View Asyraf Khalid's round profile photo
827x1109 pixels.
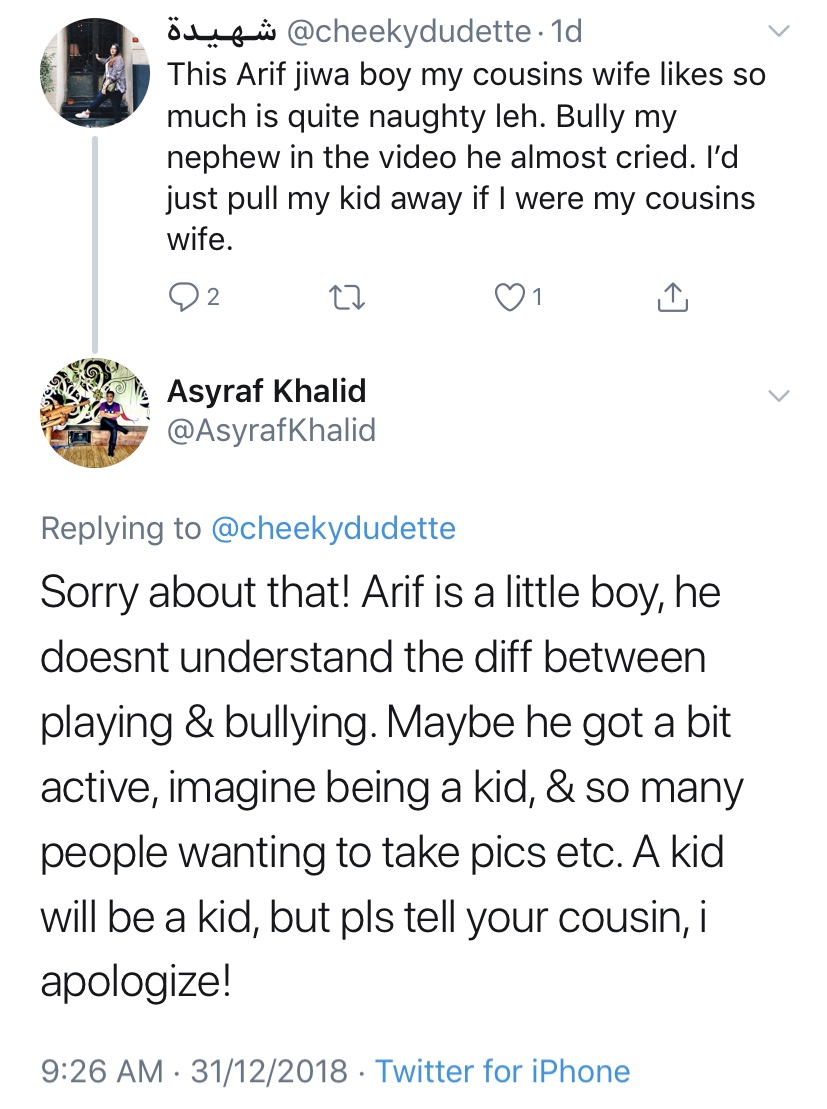(x=95, y=408)
